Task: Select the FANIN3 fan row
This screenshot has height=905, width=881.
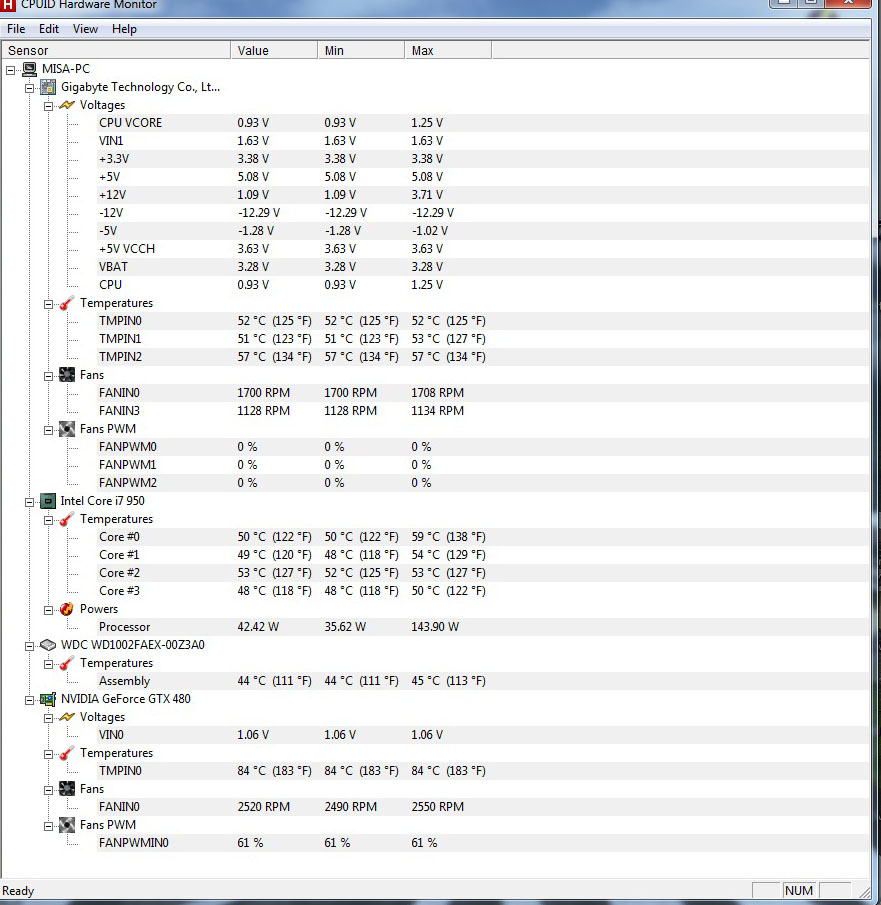Action: click(x=483, y=411)
